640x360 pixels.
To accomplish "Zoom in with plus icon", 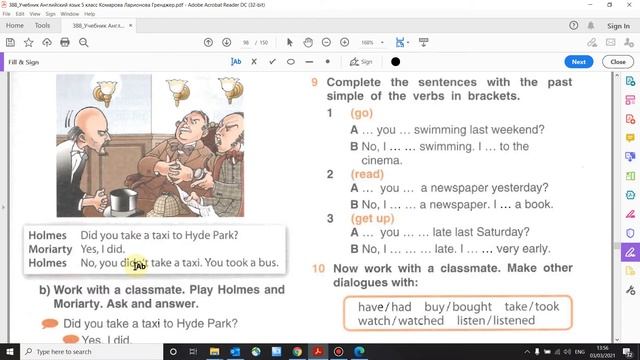I will [344, 42].
